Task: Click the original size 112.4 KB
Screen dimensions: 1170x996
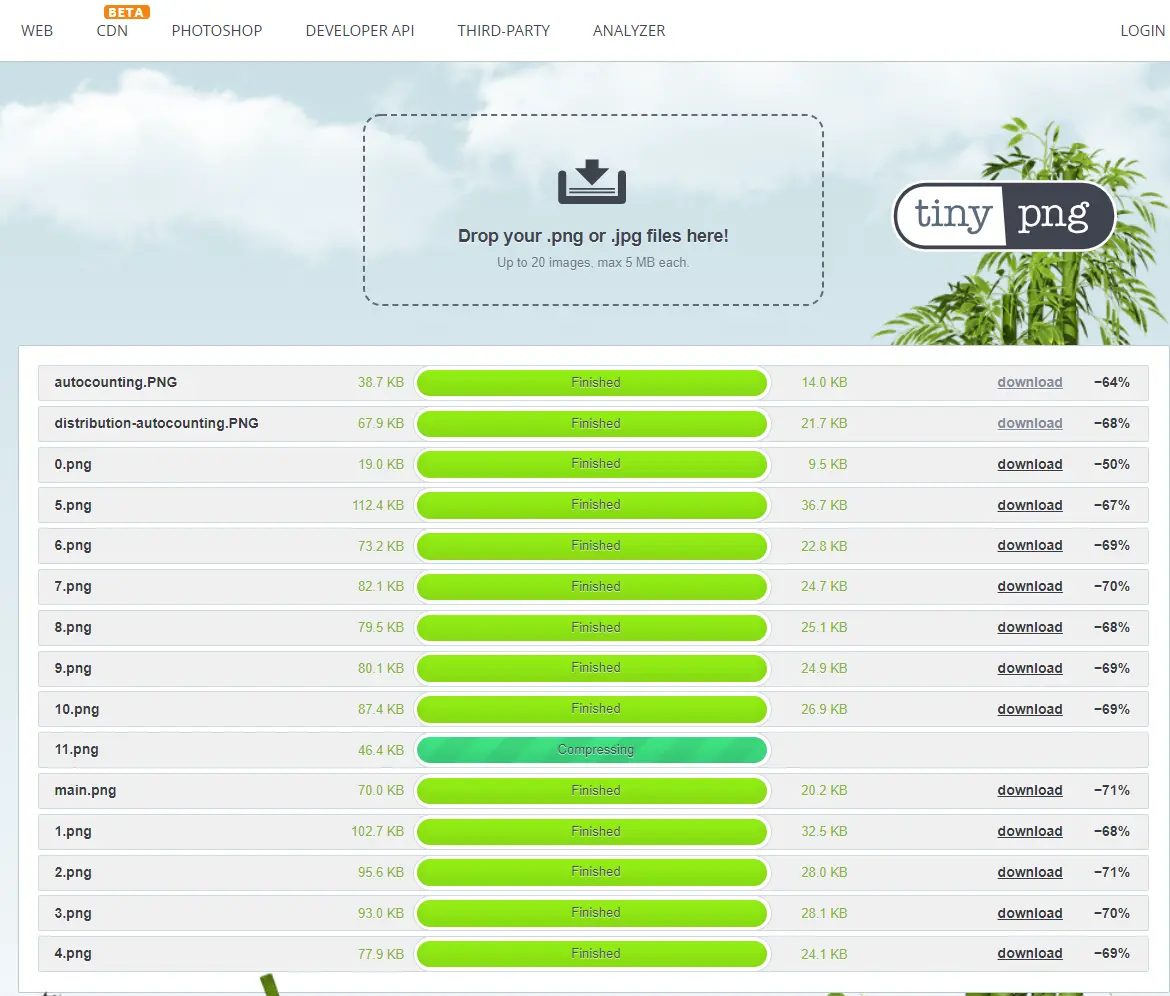Action: tap(378, 505)
